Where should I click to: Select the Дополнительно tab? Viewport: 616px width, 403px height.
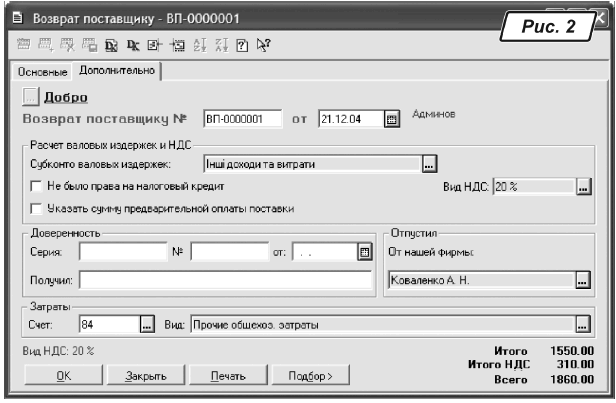point(118,73)
